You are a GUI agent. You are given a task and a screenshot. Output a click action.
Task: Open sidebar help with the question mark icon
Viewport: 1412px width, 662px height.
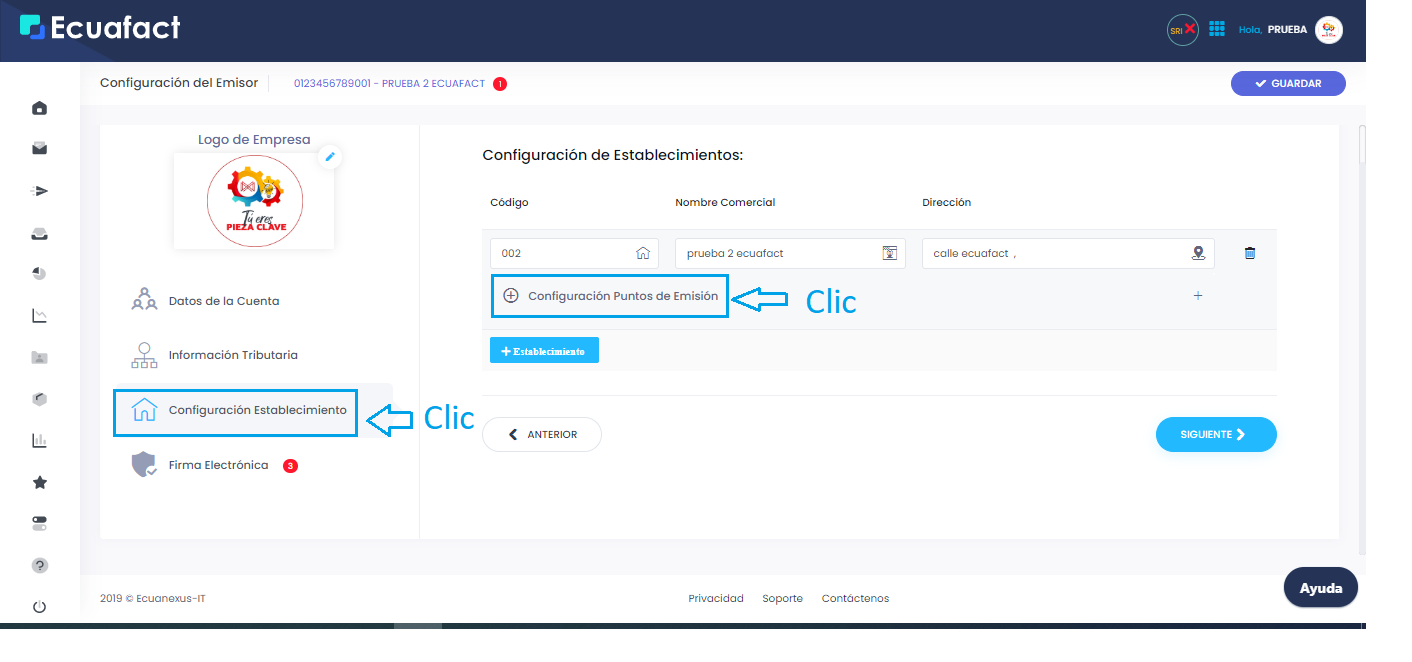40,565
